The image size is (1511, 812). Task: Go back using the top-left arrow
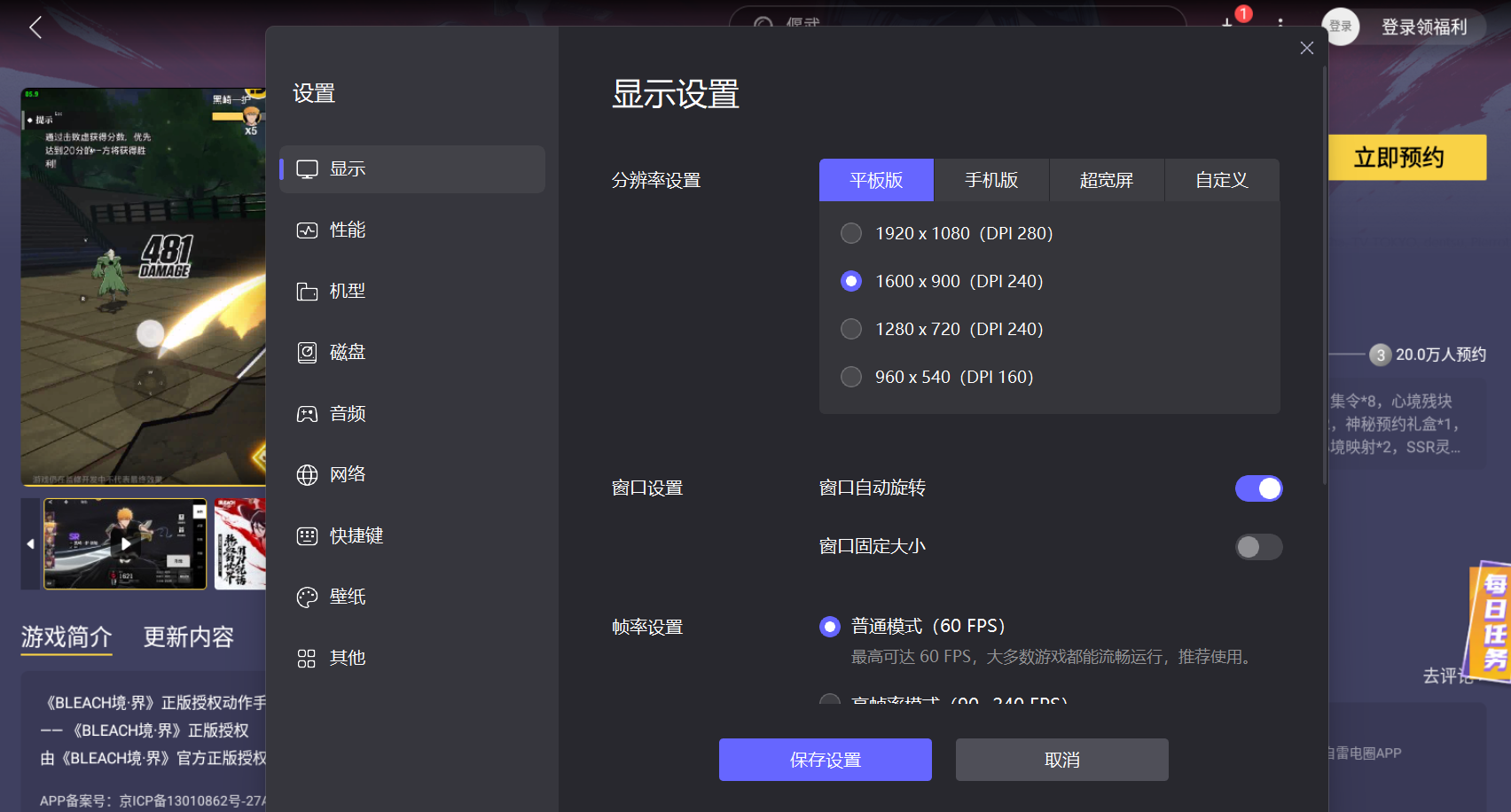(35, 27)
